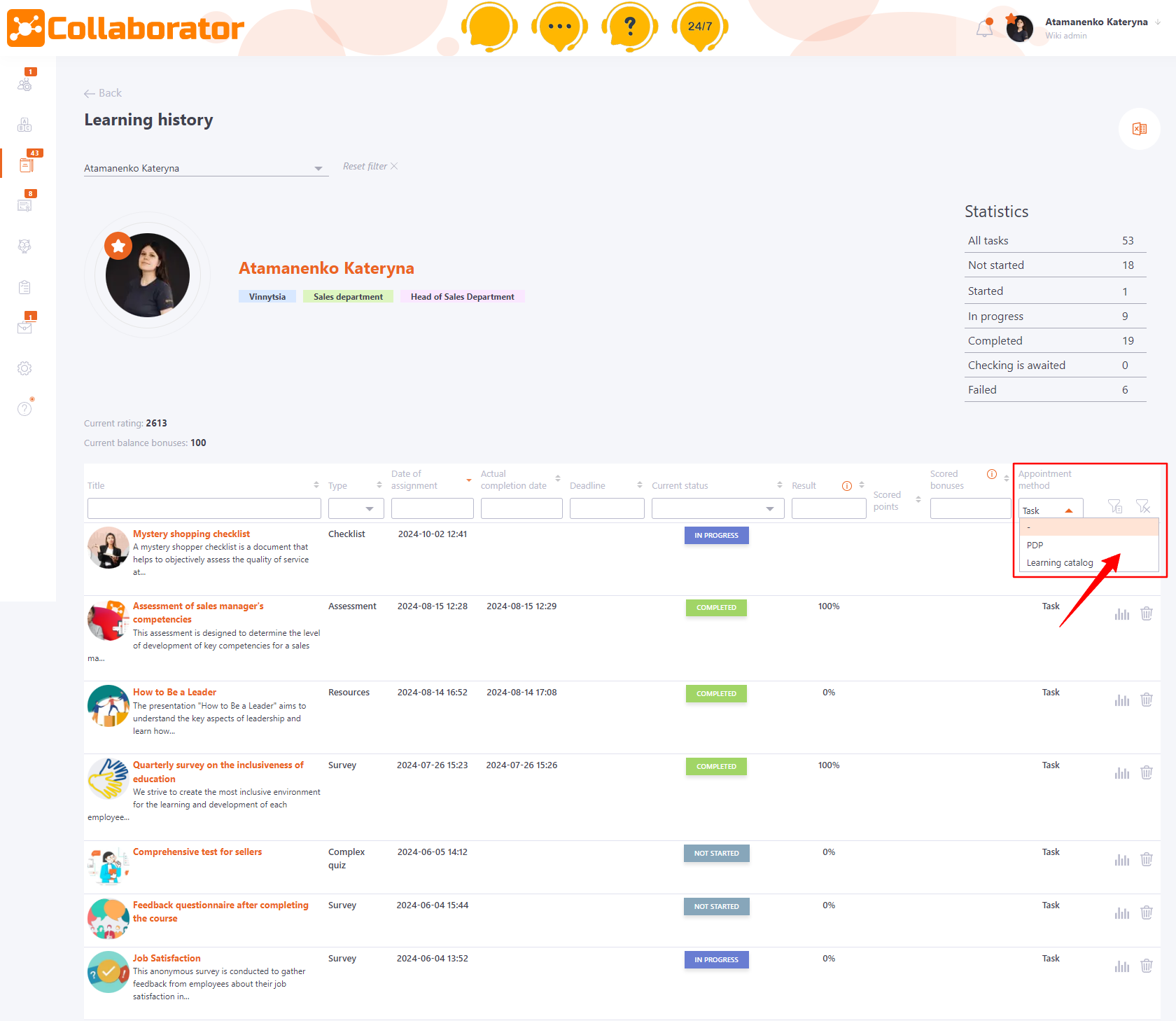Select PDP in the appointment method list

point(1034,545)
